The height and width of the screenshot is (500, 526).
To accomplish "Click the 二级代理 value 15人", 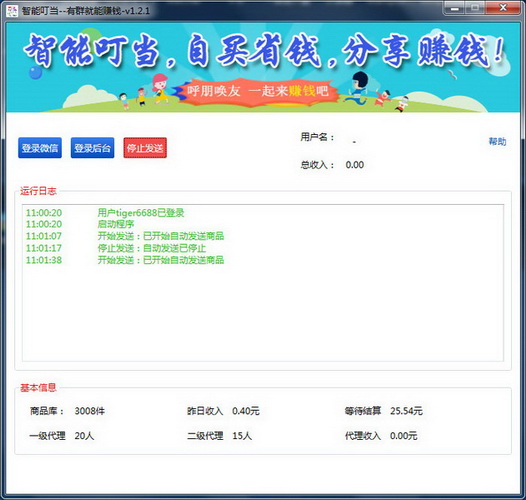I will click(x=242, y=436).
